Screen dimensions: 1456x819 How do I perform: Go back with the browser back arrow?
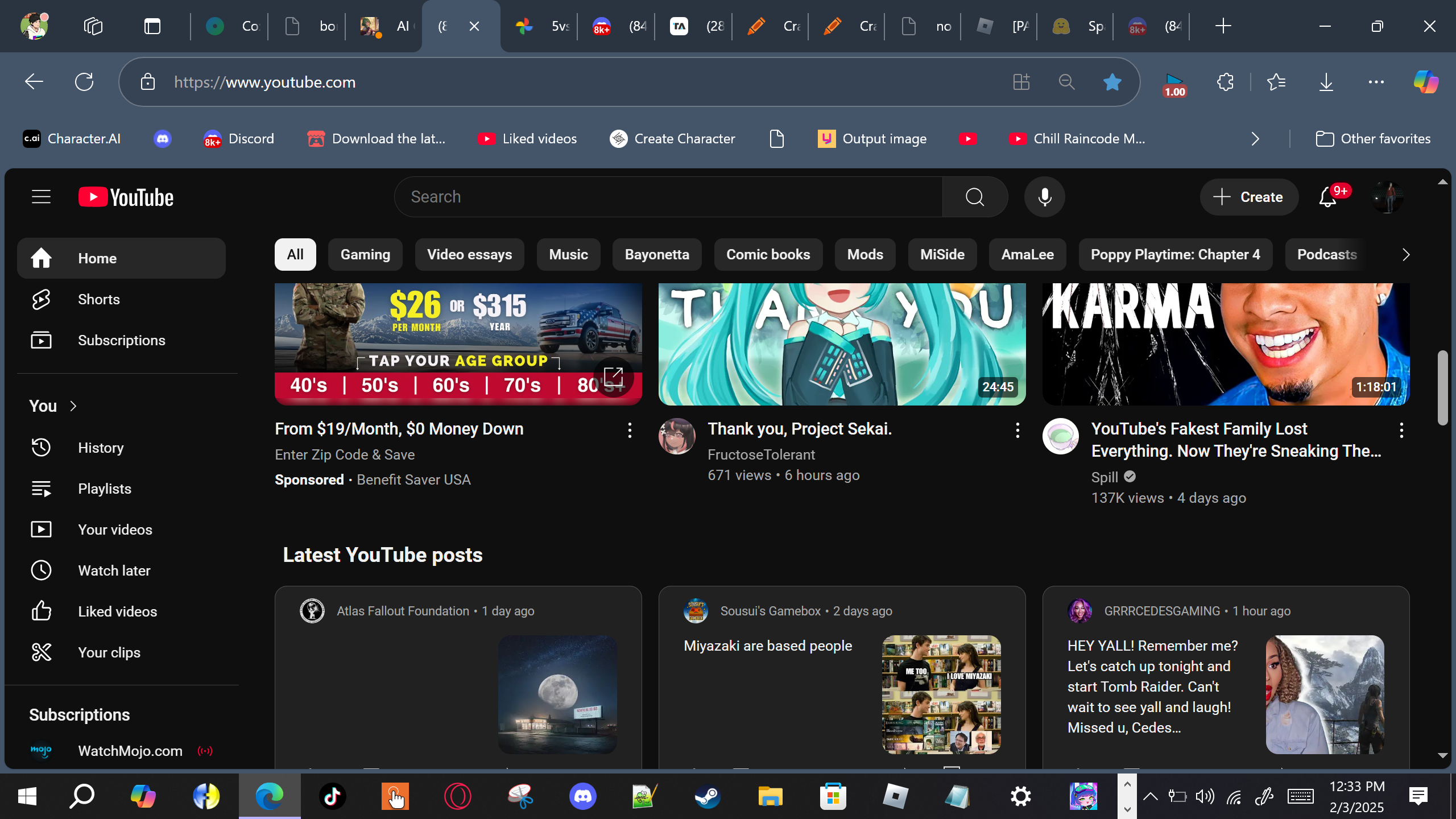point(34,82)
